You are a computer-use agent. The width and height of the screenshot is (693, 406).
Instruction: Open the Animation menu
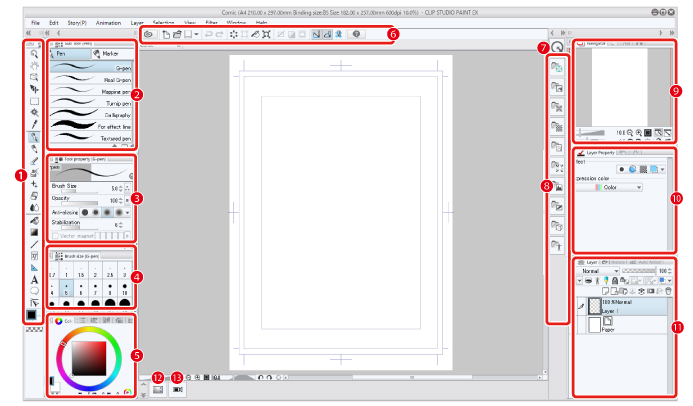coord(108,23)
